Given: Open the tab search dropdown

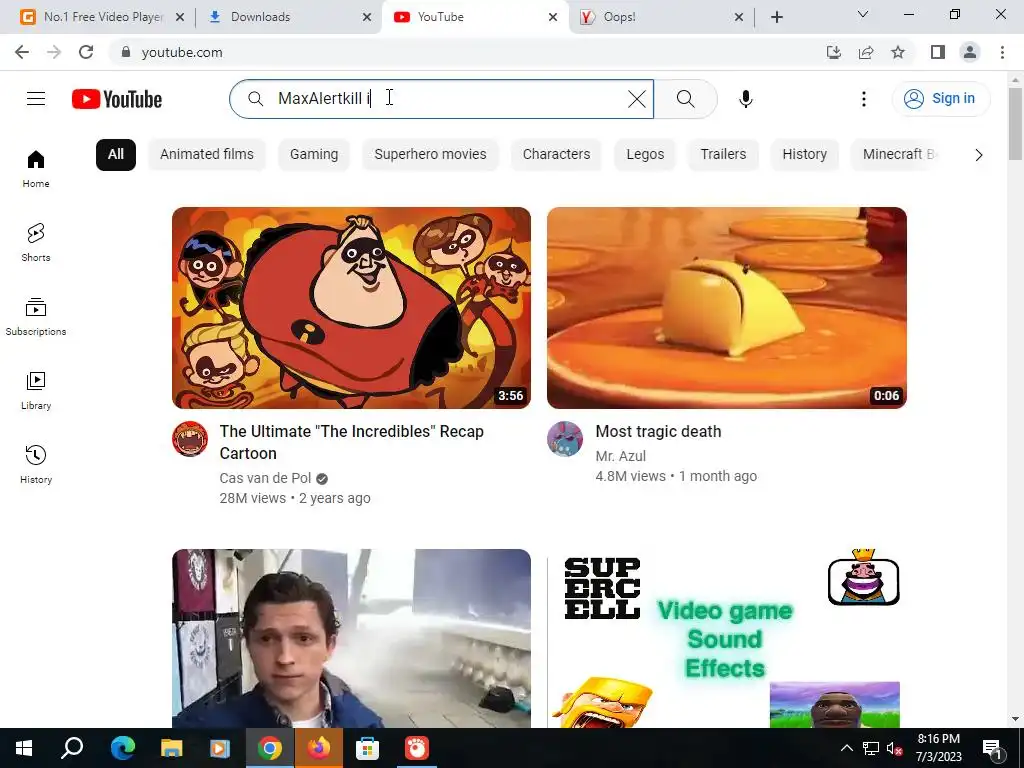Looking at the screenshot, I should pyautogui.click(x=863, y=14).
